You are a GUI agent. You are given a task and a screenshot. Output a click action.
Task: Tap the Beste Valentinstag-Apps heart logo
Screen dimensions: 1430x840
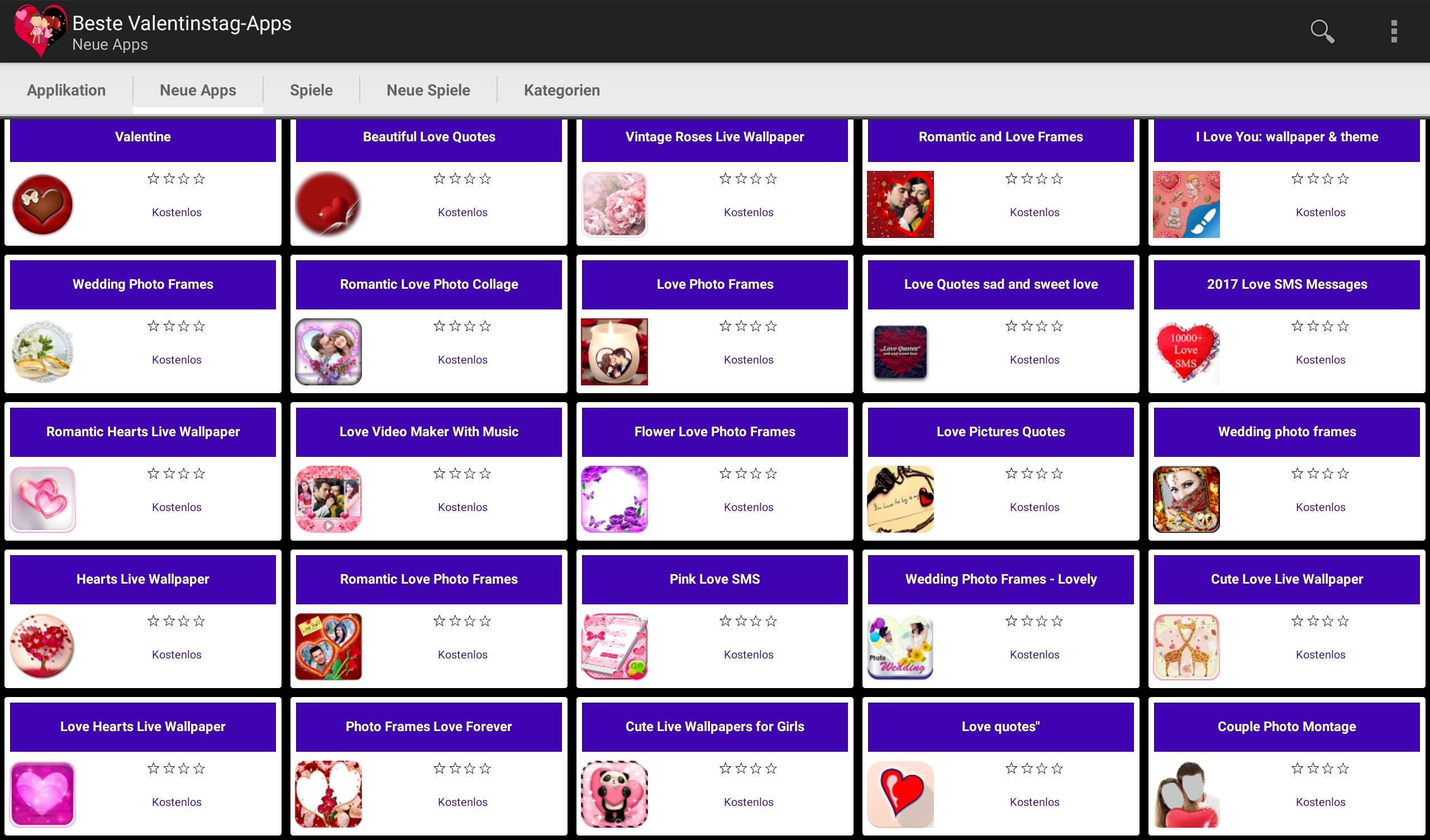pos(40,31)
